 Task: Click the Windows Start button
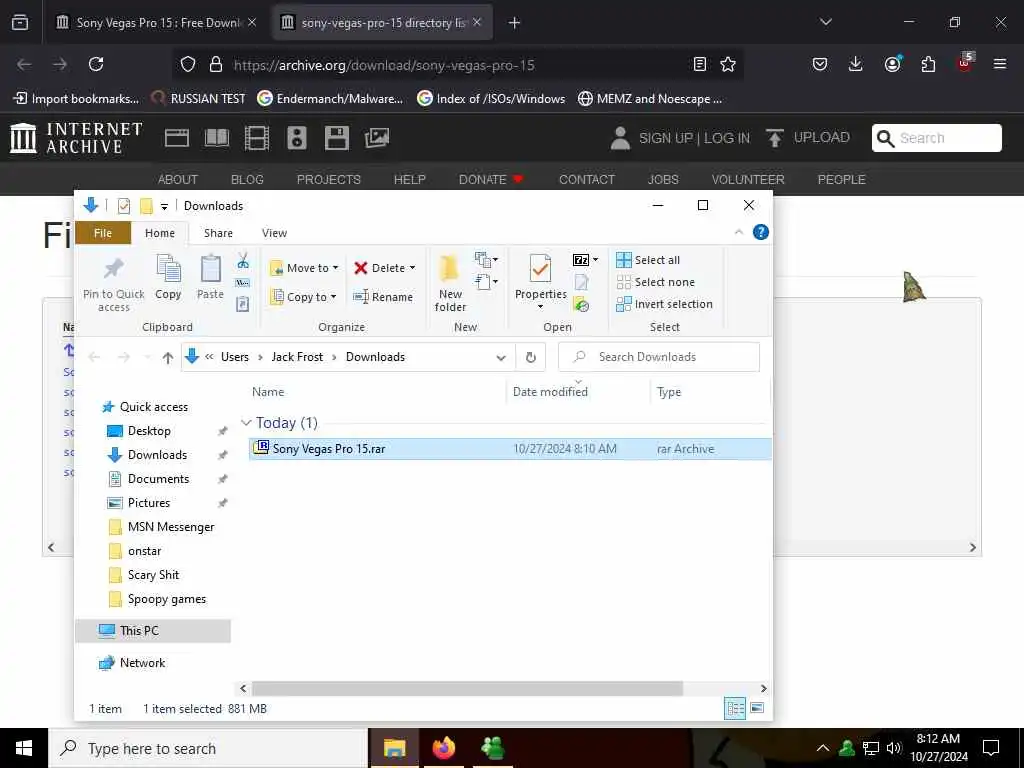click(x=24, y=748)
